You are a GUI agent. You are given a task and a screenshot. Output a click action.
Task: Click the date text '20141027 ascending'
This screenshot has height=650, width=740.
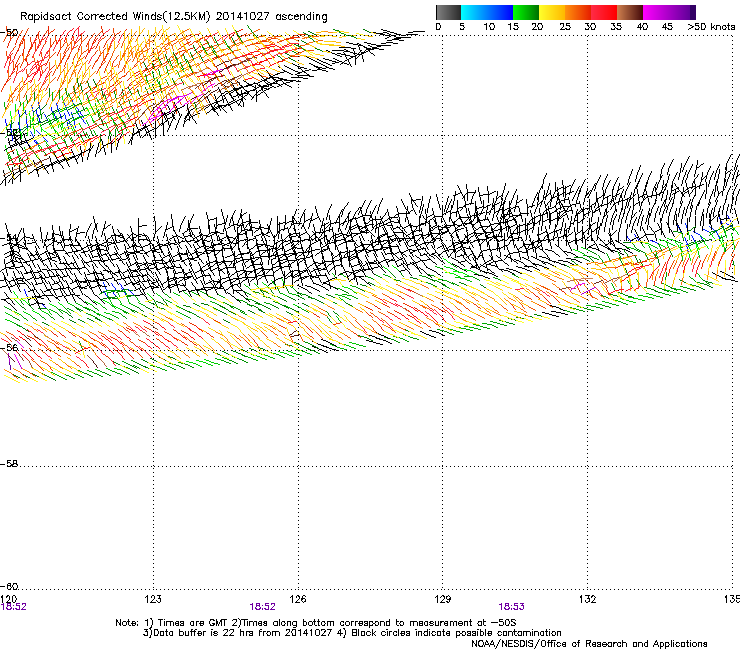[x=271, y=16]
